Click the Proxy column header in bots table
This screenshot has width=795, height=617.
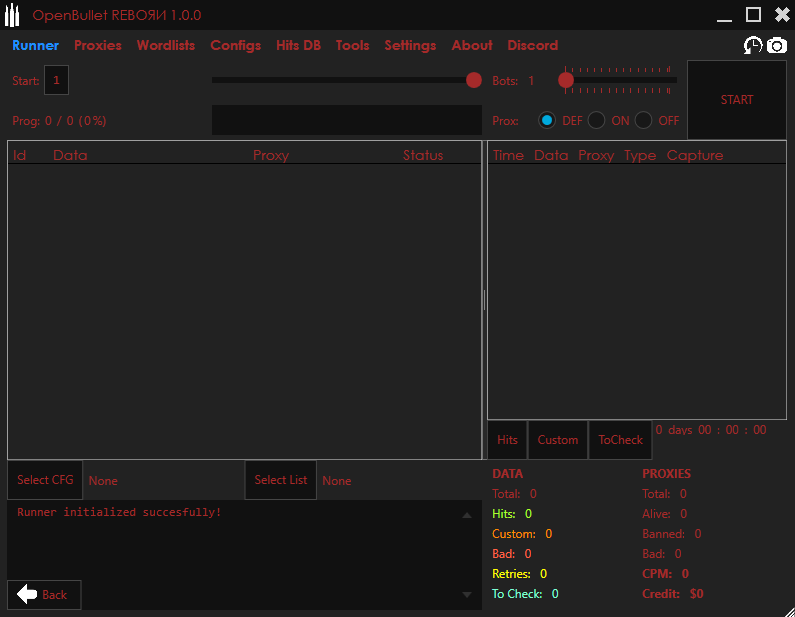click(x=271, y=156)
